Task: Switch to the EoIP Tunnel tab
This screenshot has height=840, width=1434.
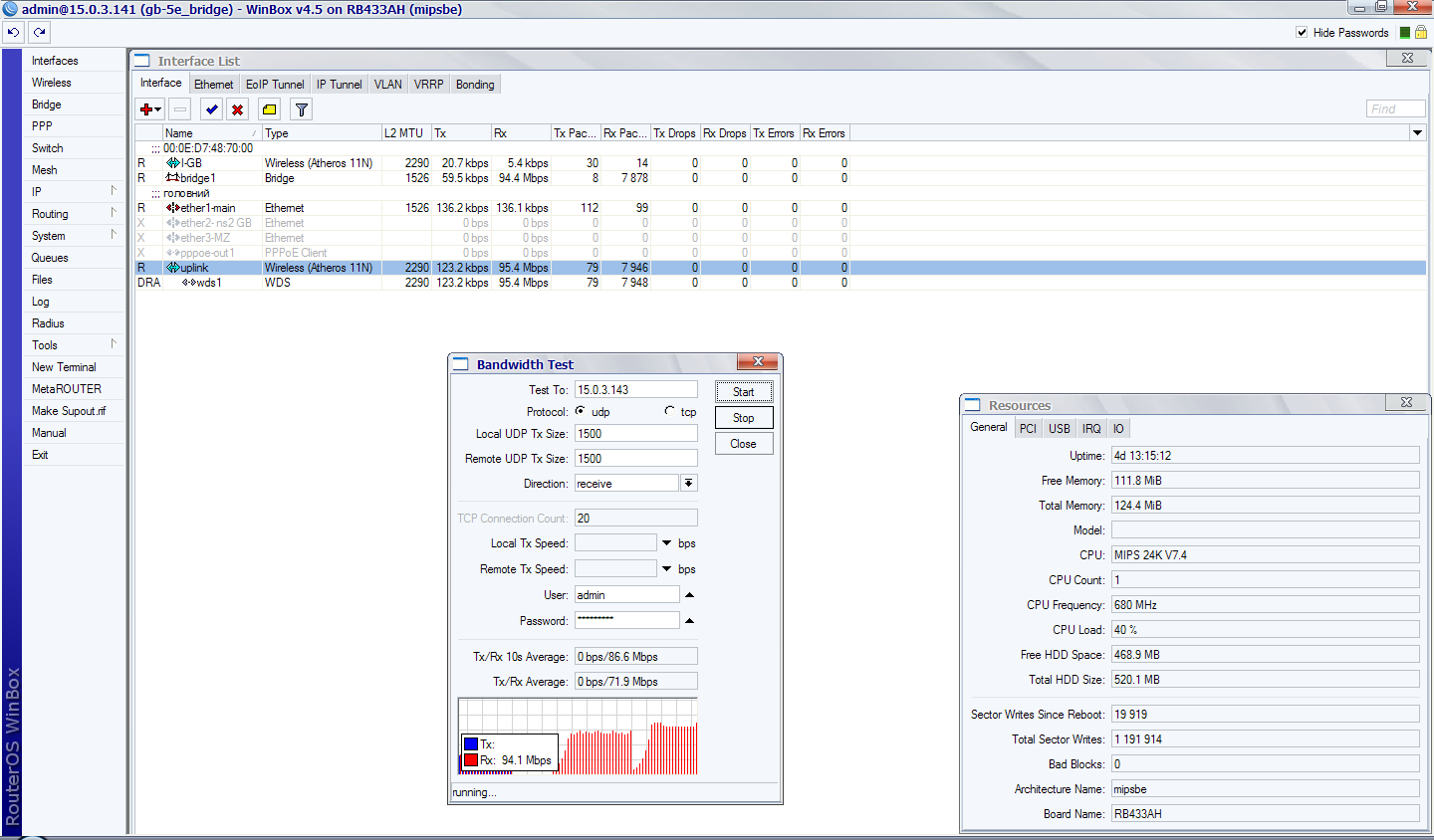Action: (x=275, y=85)
